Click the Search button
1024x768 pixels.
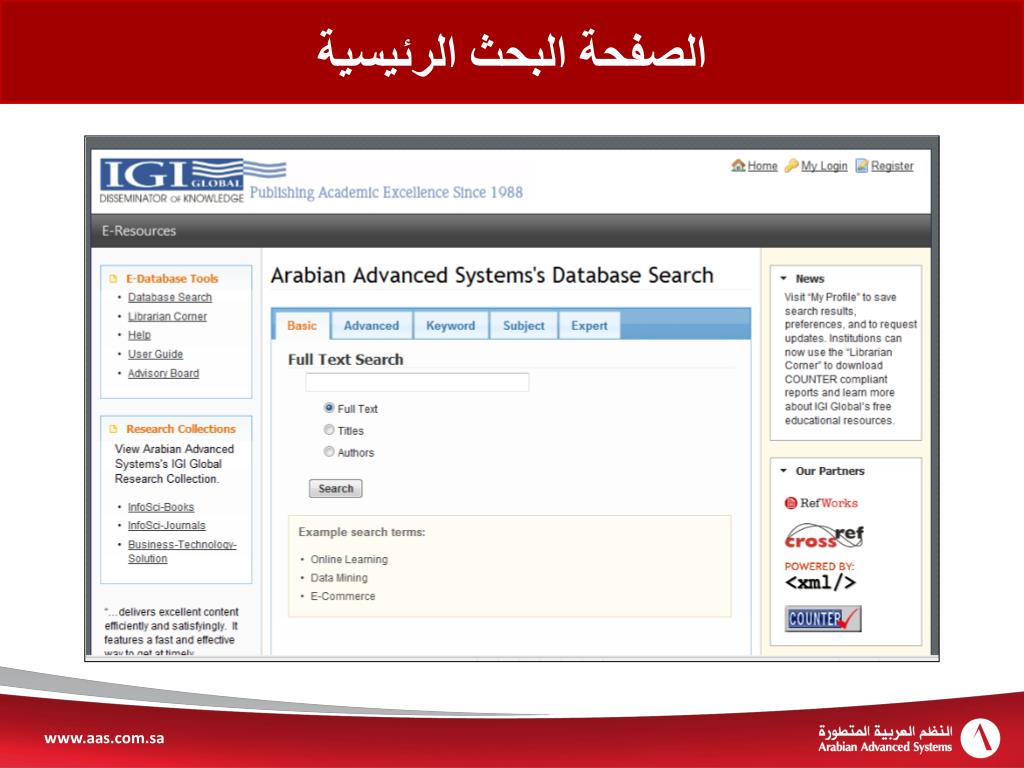(336, 488)
